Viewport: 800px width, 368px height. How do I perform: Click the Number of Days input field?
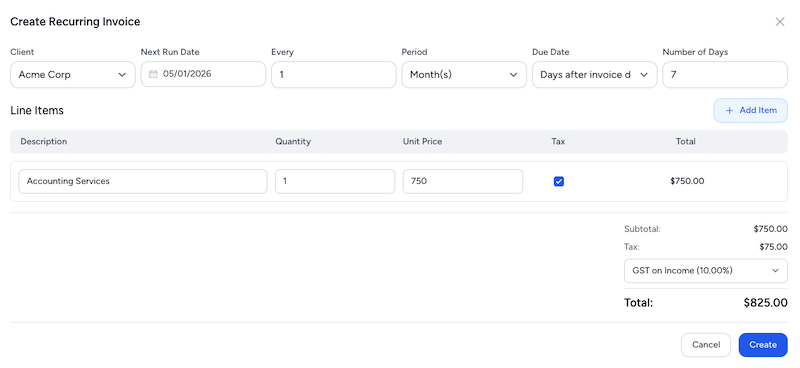[725, 75]
